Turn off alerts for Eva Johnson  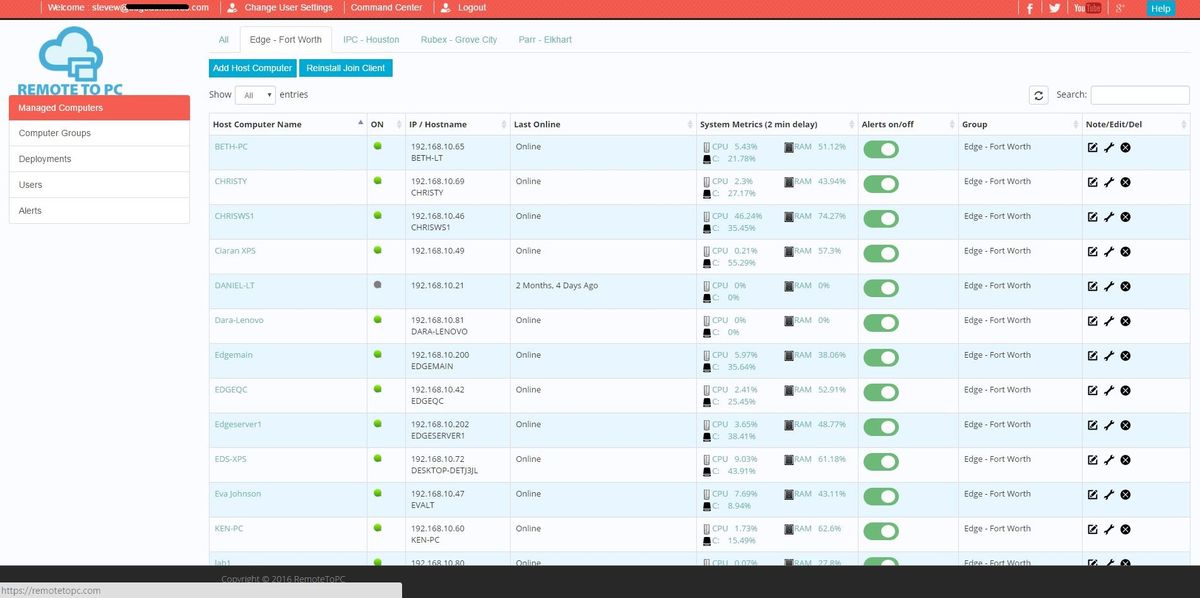point(881,497)
